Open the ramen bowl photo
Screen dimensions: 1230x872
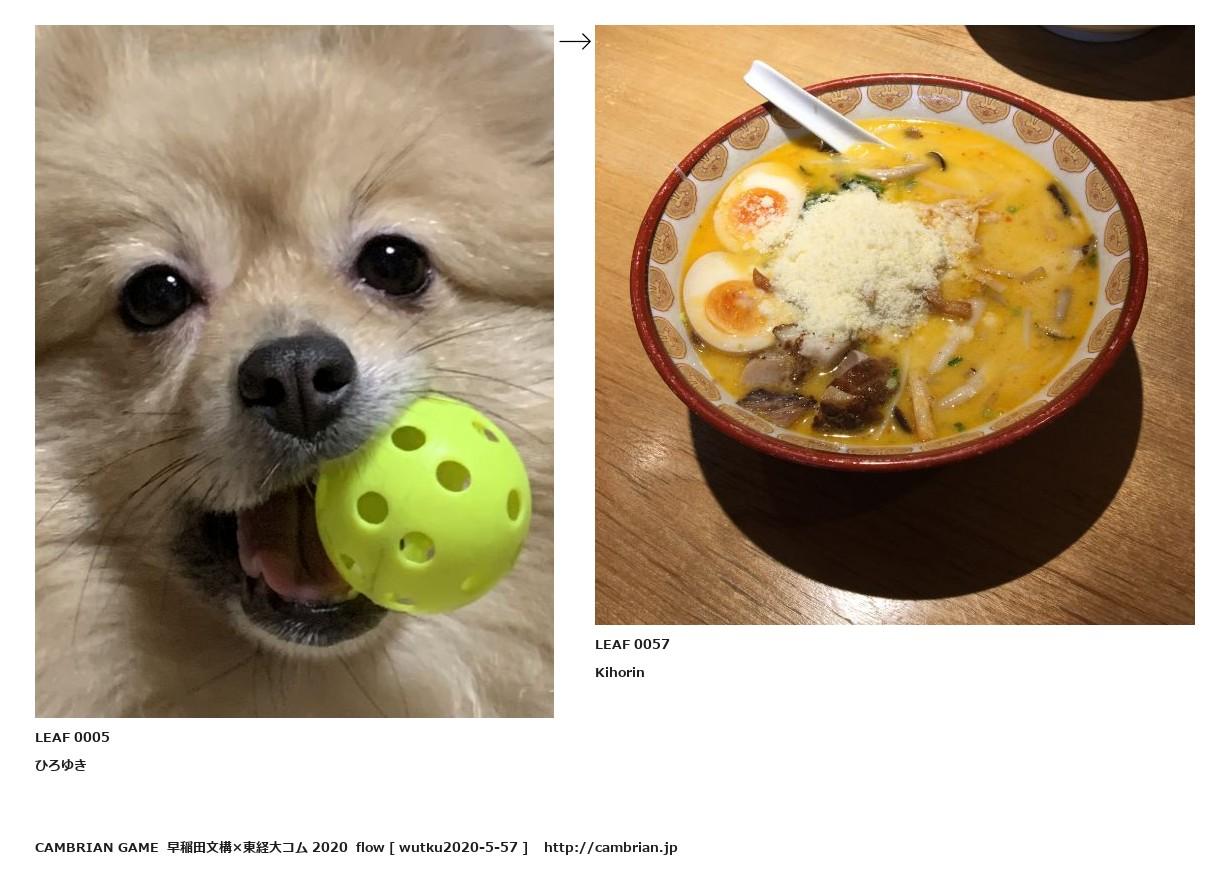pos(895,325)
